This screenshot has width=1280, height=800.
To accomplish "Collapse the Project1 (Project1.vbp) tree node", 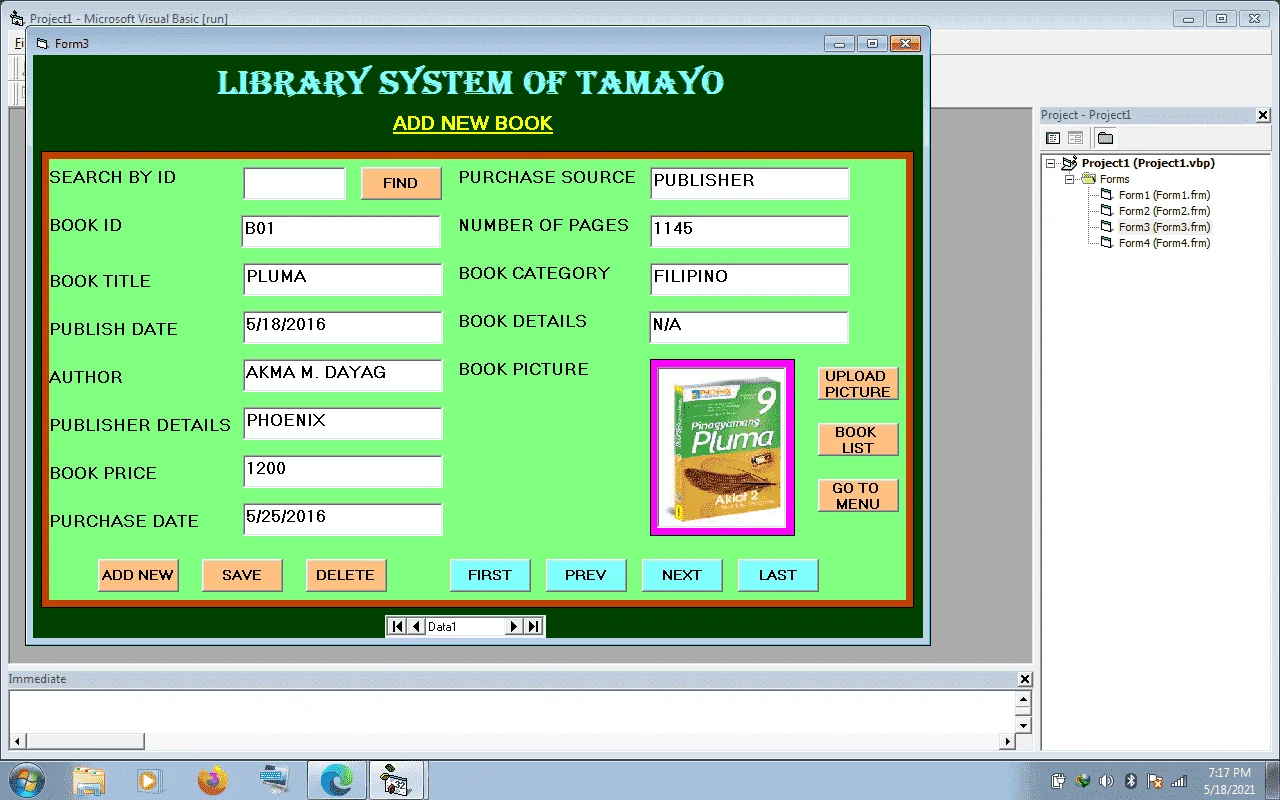I will tap(1051, 163).
